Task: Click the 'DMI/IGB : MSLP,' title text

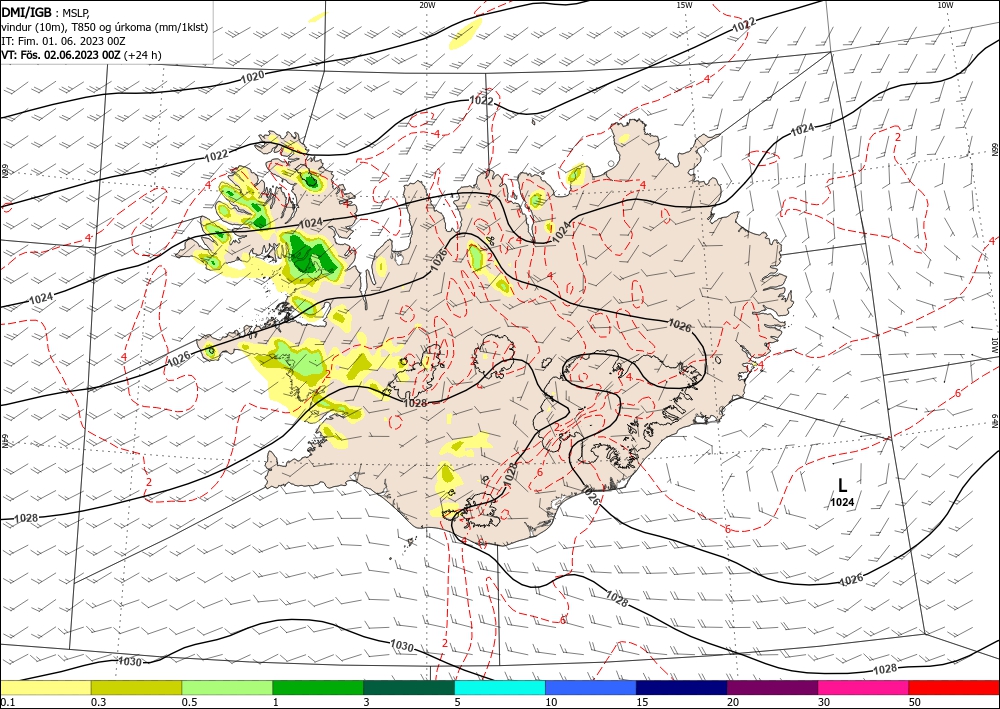Action: click(x=46, y=12)
